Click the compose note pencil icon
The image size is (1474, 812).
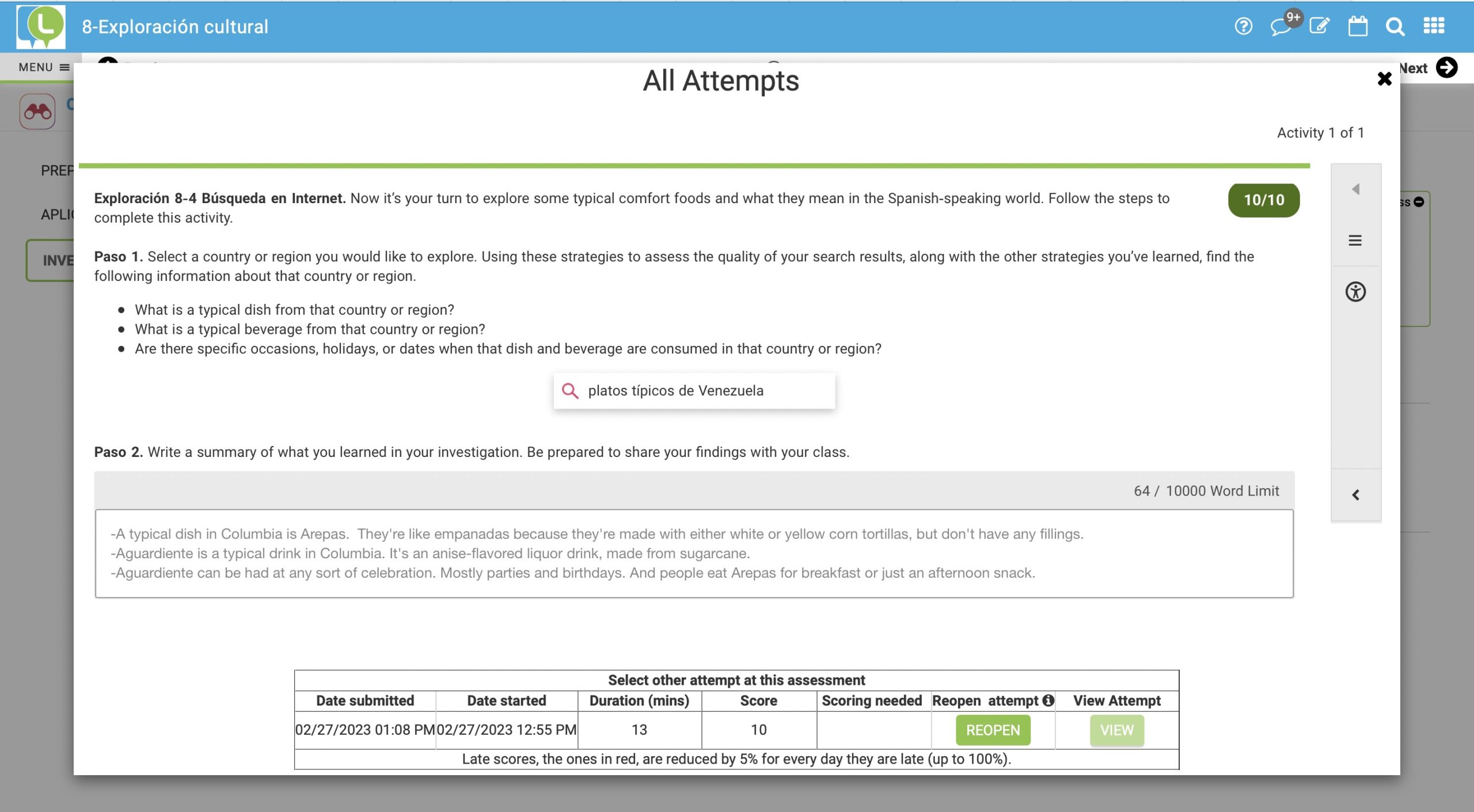pyautogui.click(x=1319, y=26)
